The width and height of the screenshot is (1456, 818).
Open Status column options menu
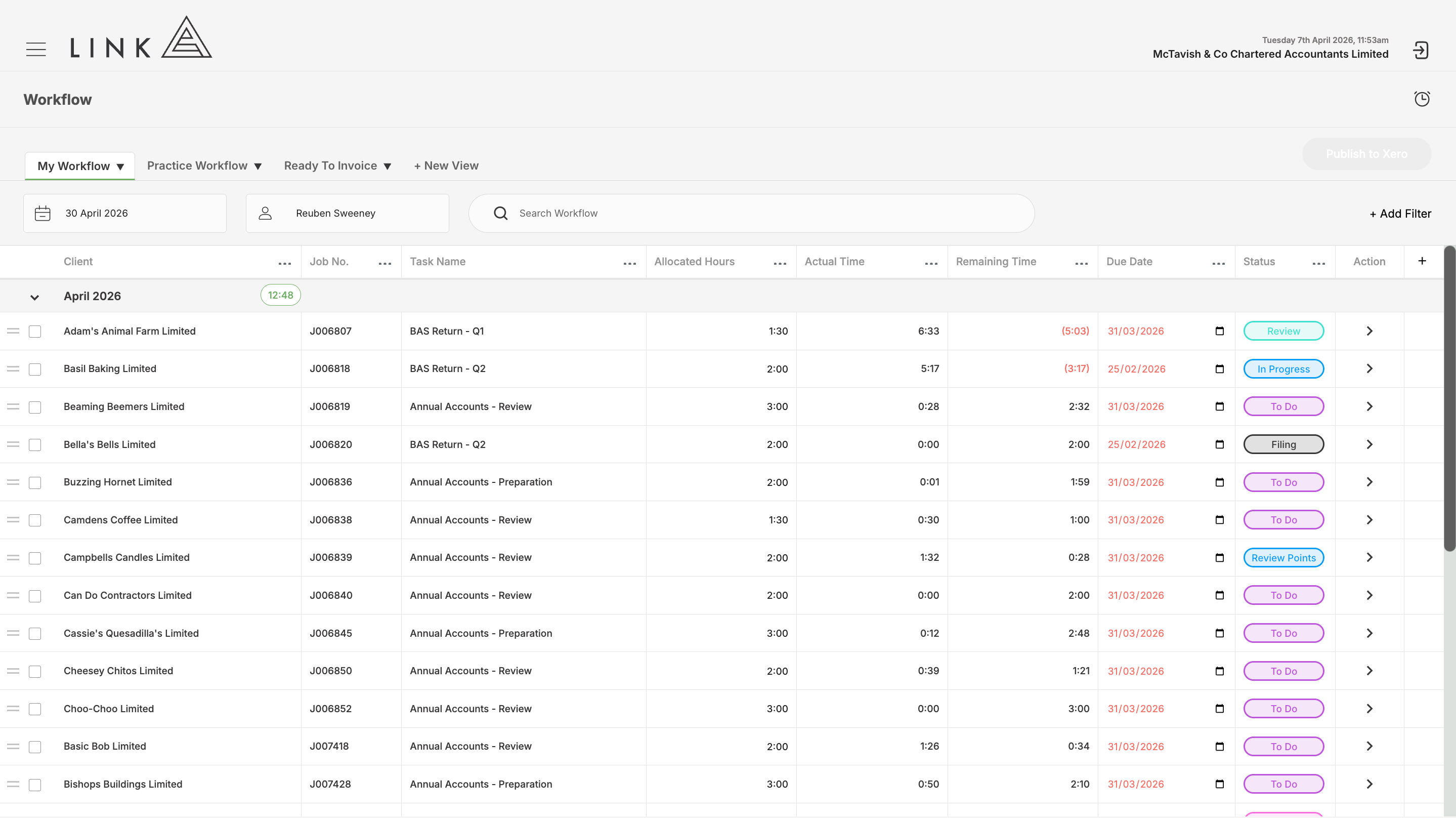[x=1319, y=263]
